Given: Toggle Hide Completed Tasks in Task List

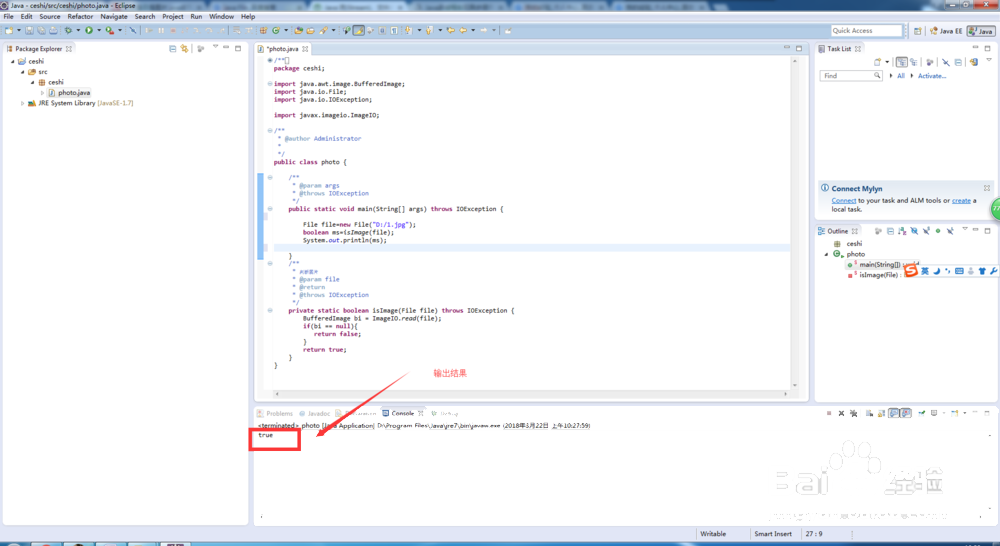Looking at the screenshot, I should tap(945, 62).
